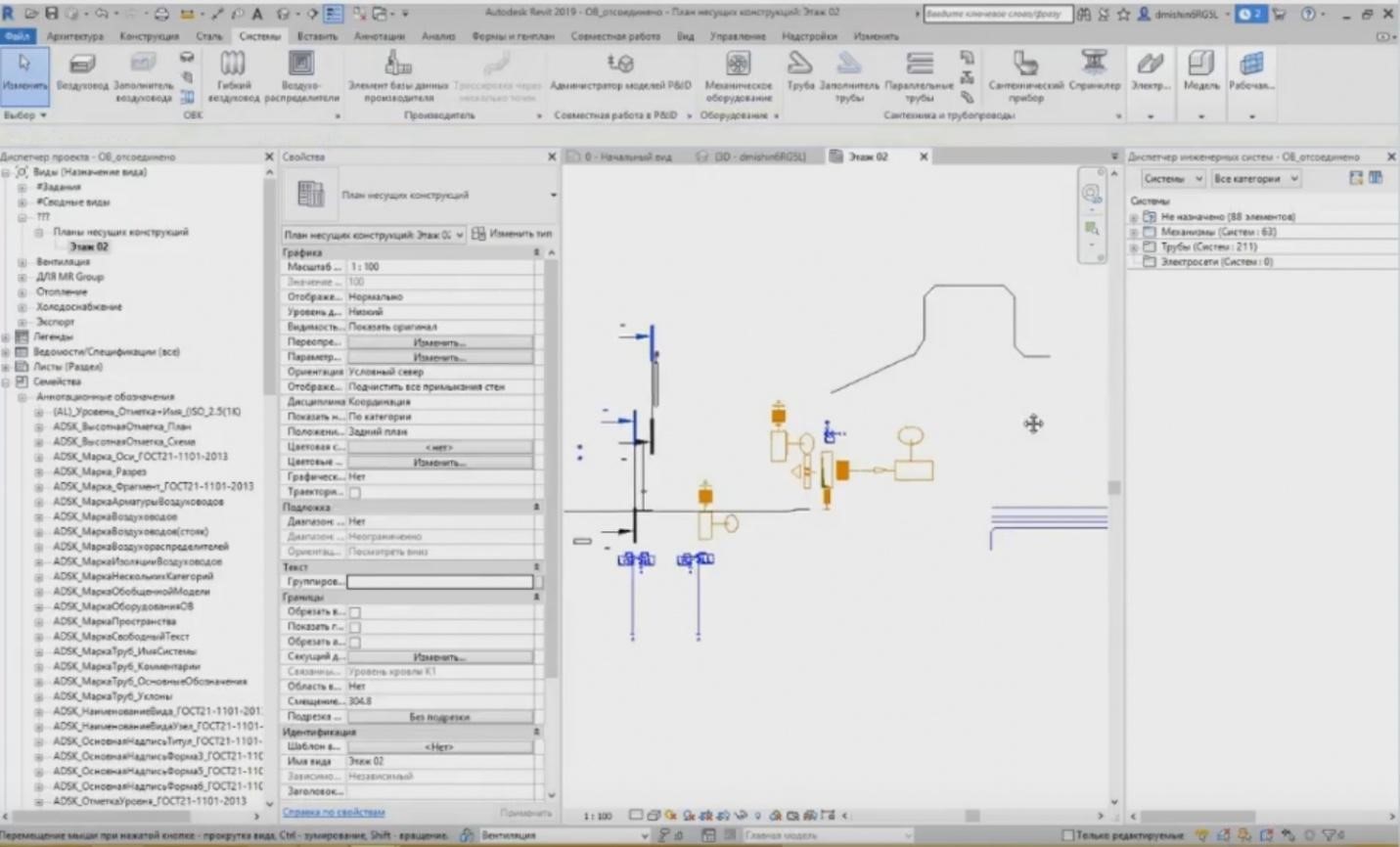Open the Справка по свойствам link

coord(334,812)
